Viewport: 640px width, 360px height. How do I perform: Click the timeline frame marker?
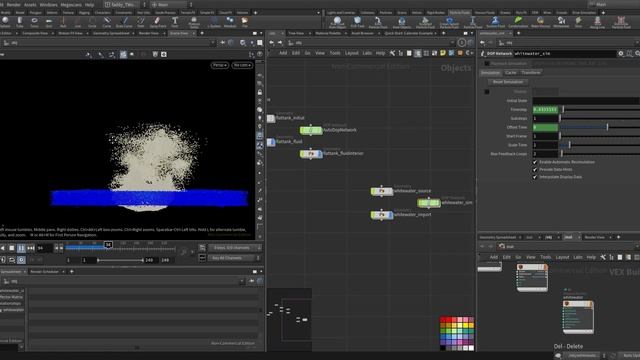click(108, 244)
